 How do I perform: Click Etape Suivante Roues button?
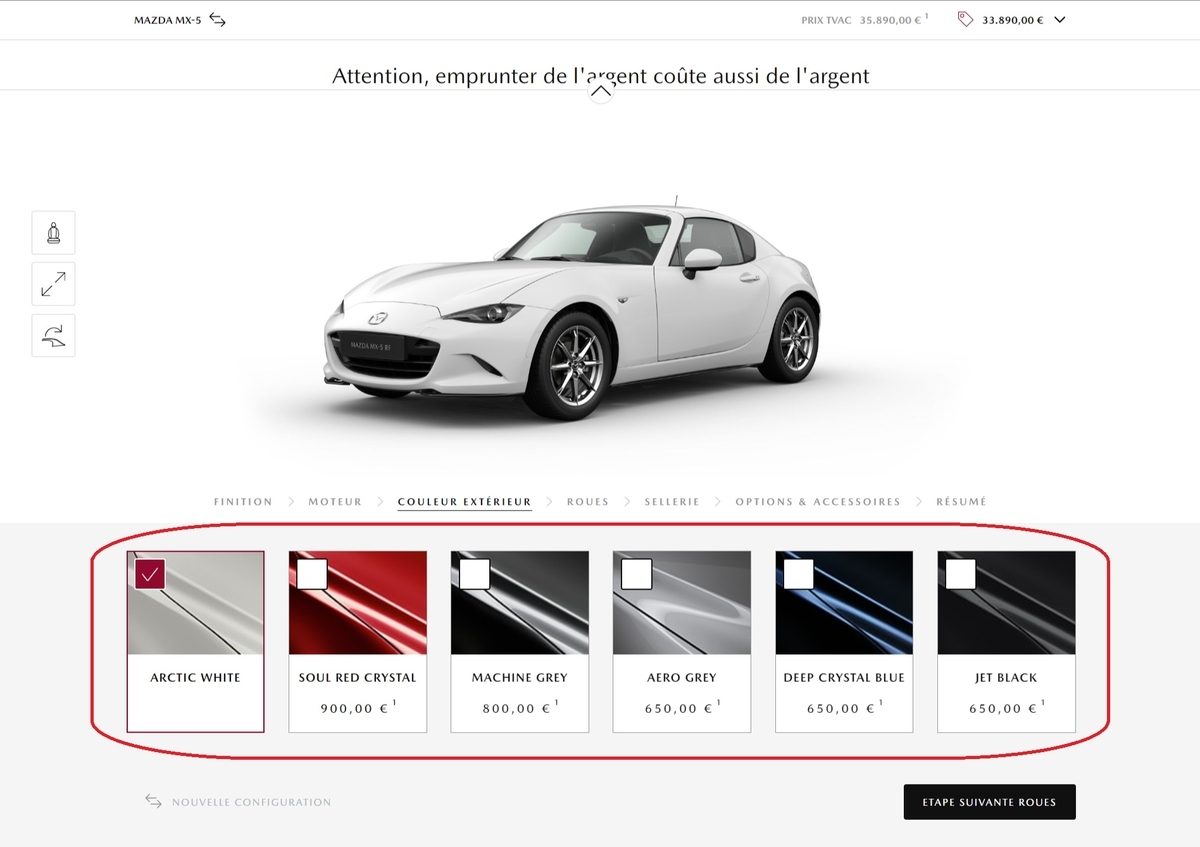coord(990,802)
